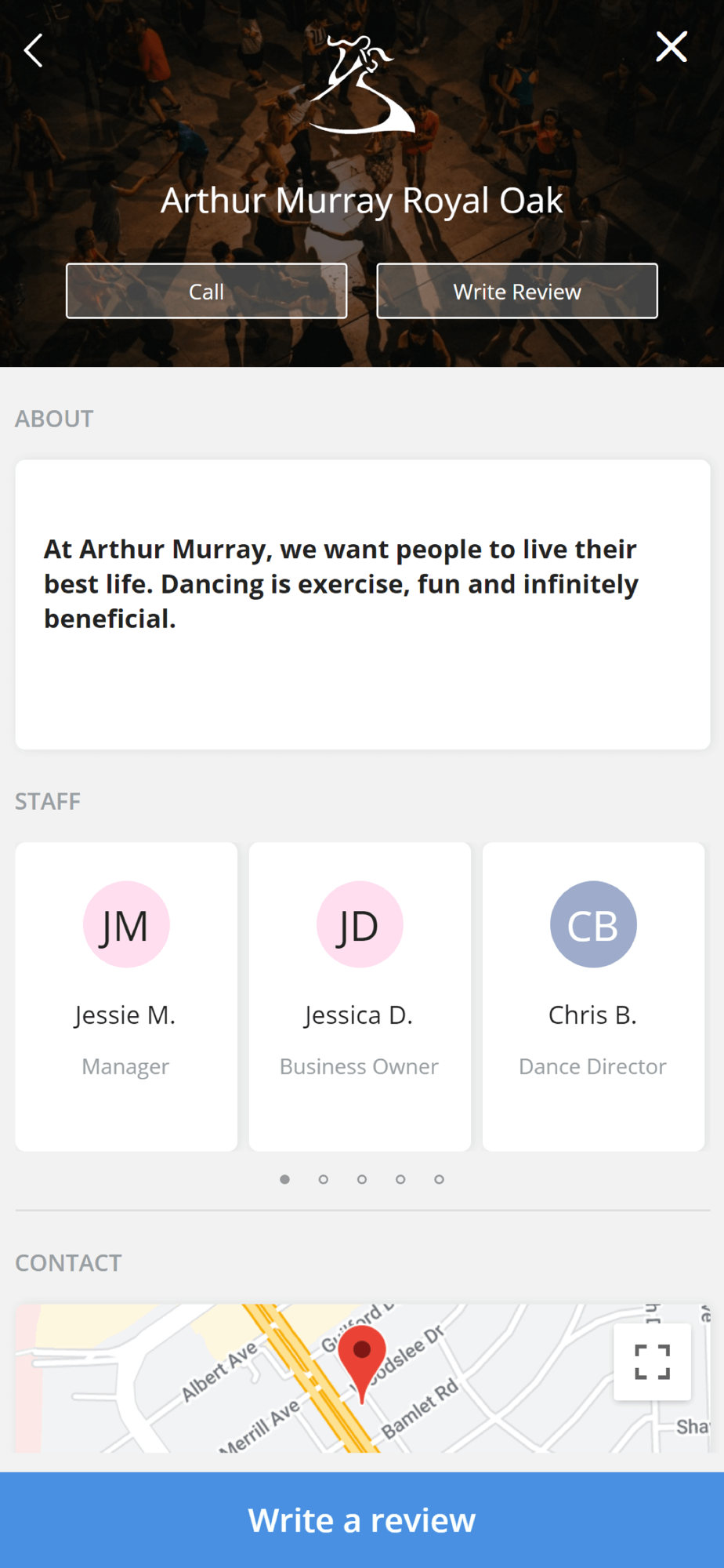Go to first staff carousel page dot
This screenshot has width=724, height=1568.
284,1179
